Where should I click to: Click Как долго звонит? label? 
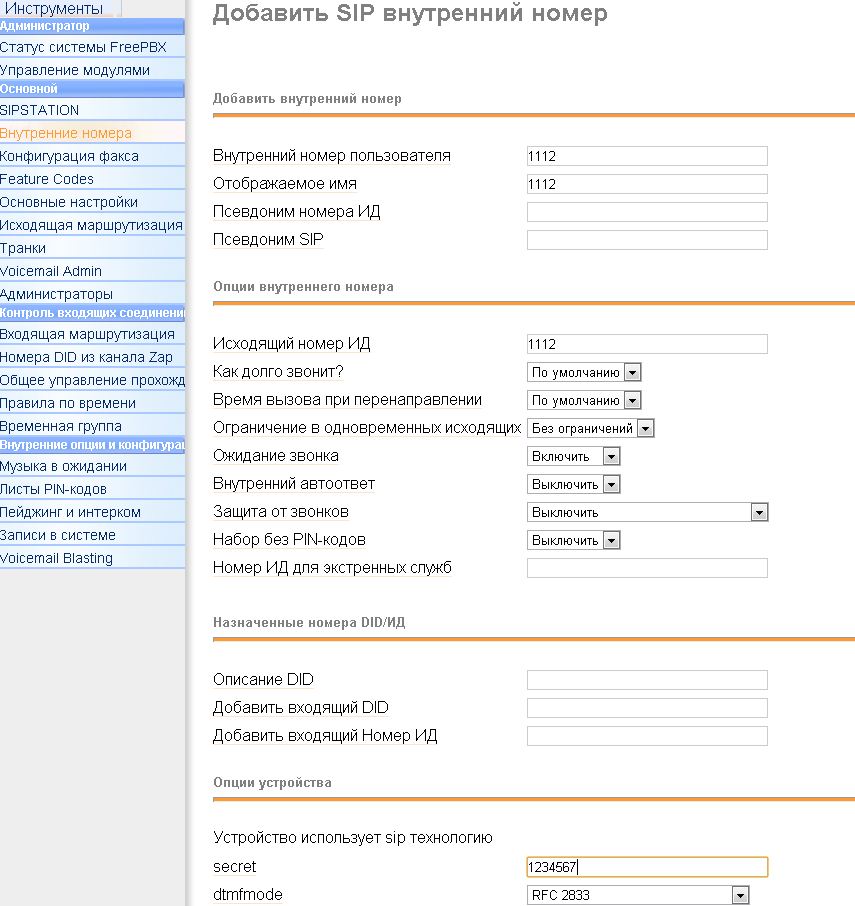pos(278,372)
